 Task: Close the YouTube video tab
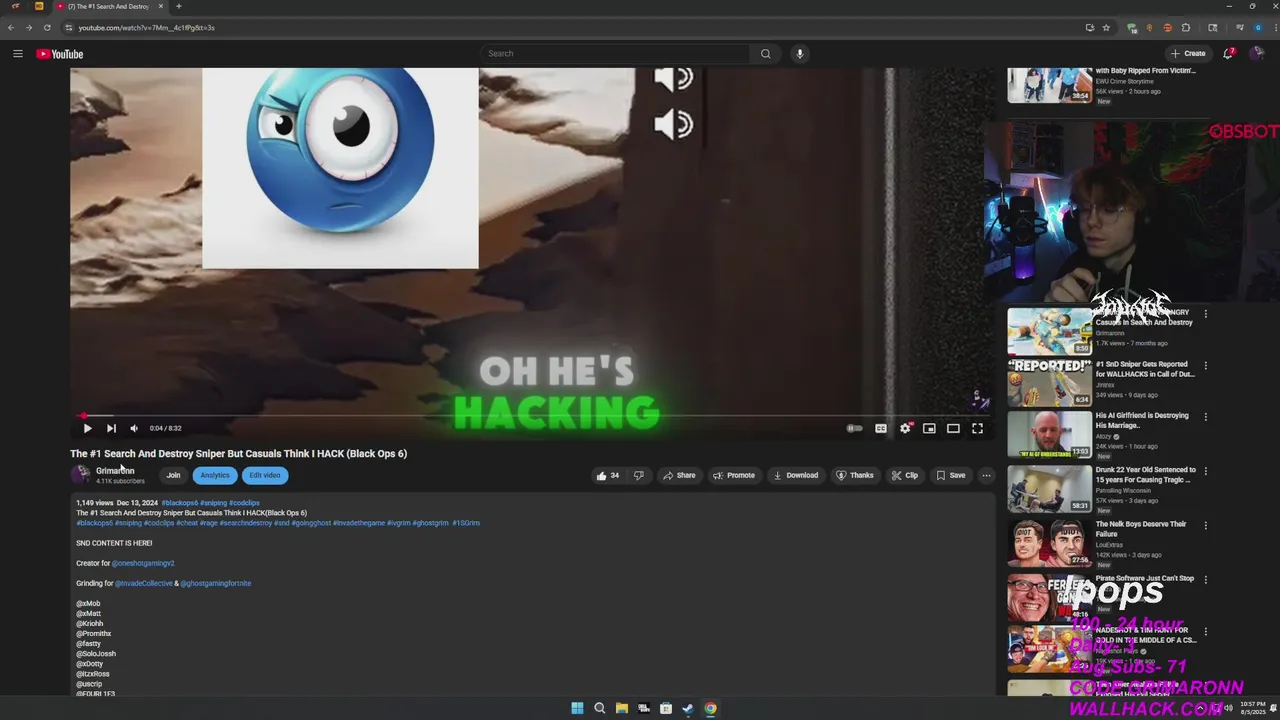(161, 6)
